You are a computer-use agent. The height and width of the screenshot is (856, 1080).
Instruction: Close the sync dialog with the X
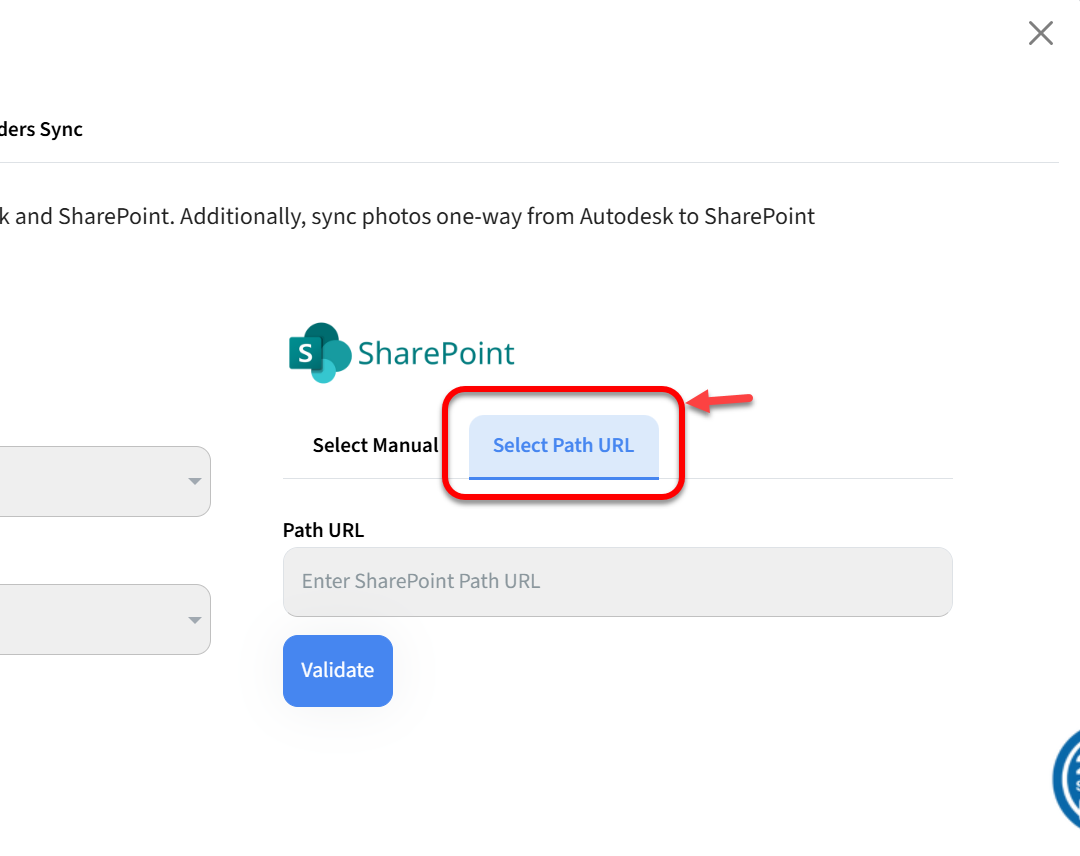point(1041,34)
